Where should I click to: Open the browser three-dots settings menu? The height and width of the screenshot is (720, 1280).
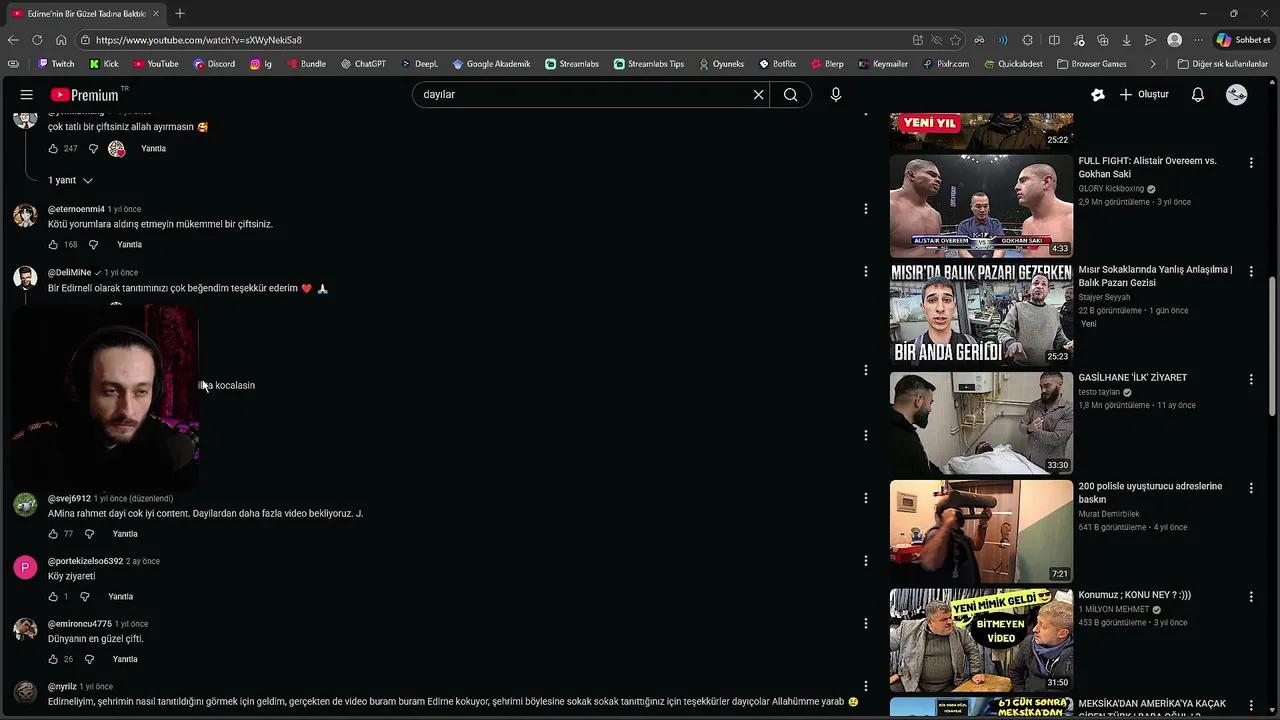pos(1199,40)
